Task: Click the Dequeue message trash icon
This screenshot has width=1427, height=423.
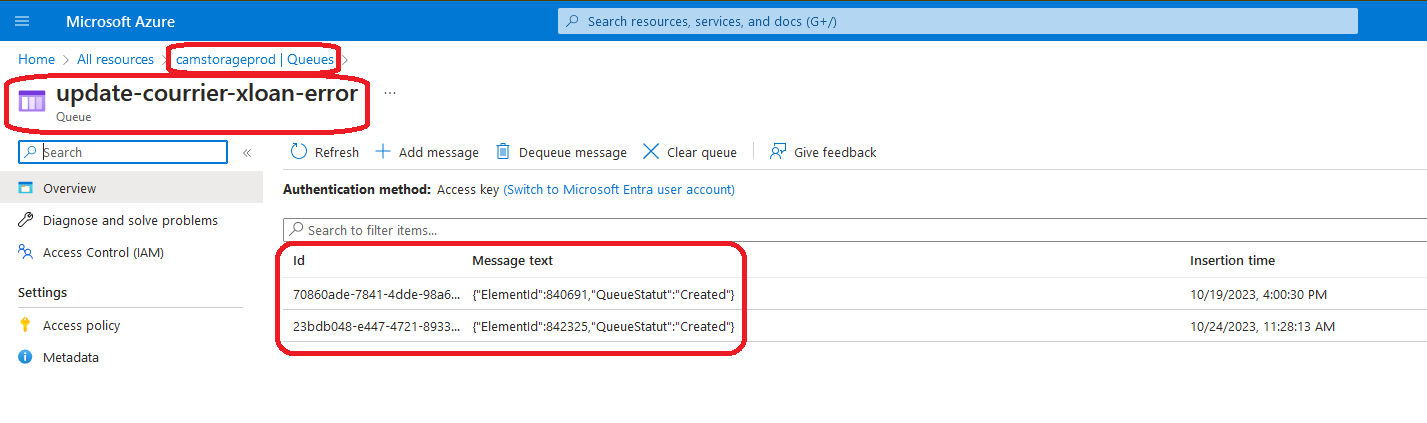Action: pos(504,152)
